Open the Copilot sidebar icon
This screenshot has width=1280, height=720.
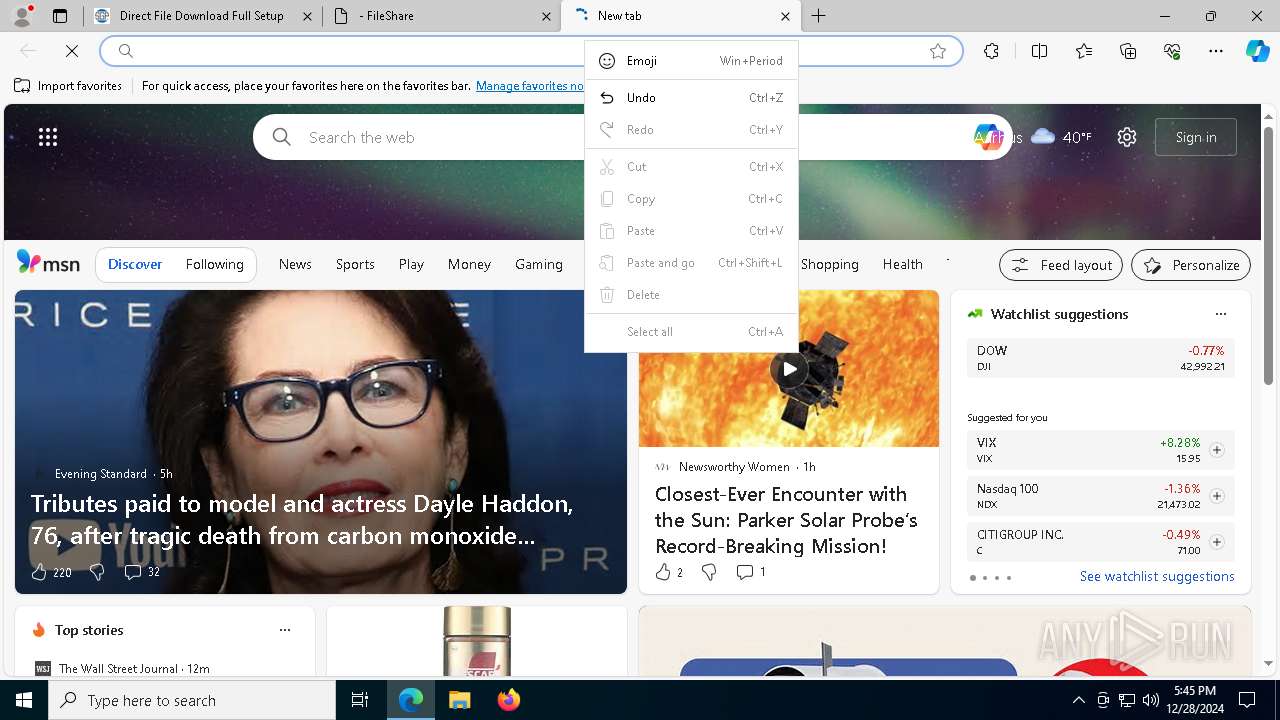tap(1257, 51)
